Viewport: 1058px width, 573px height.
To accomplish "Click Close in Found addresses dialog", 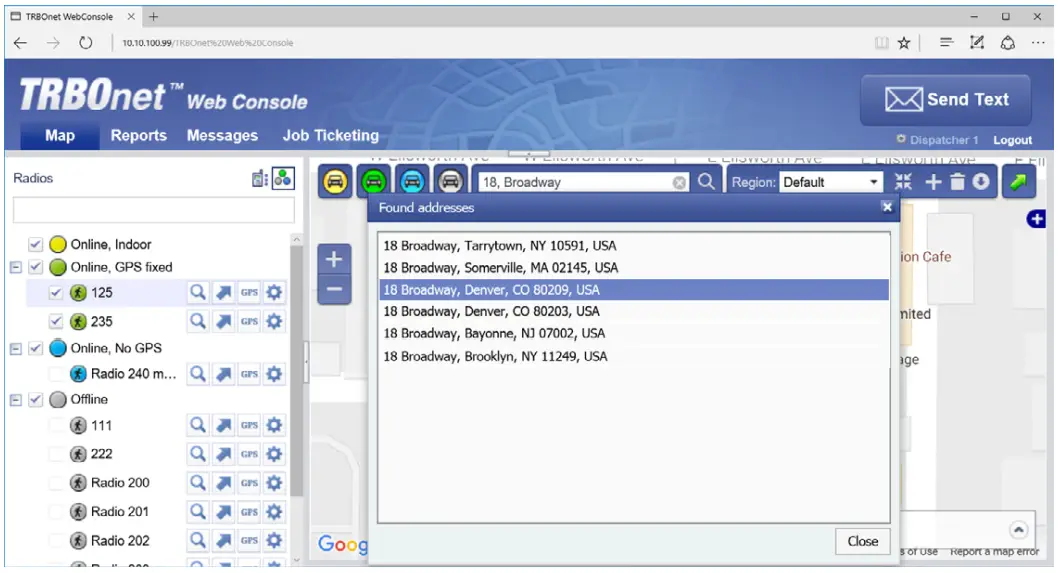I will (862, 541).
